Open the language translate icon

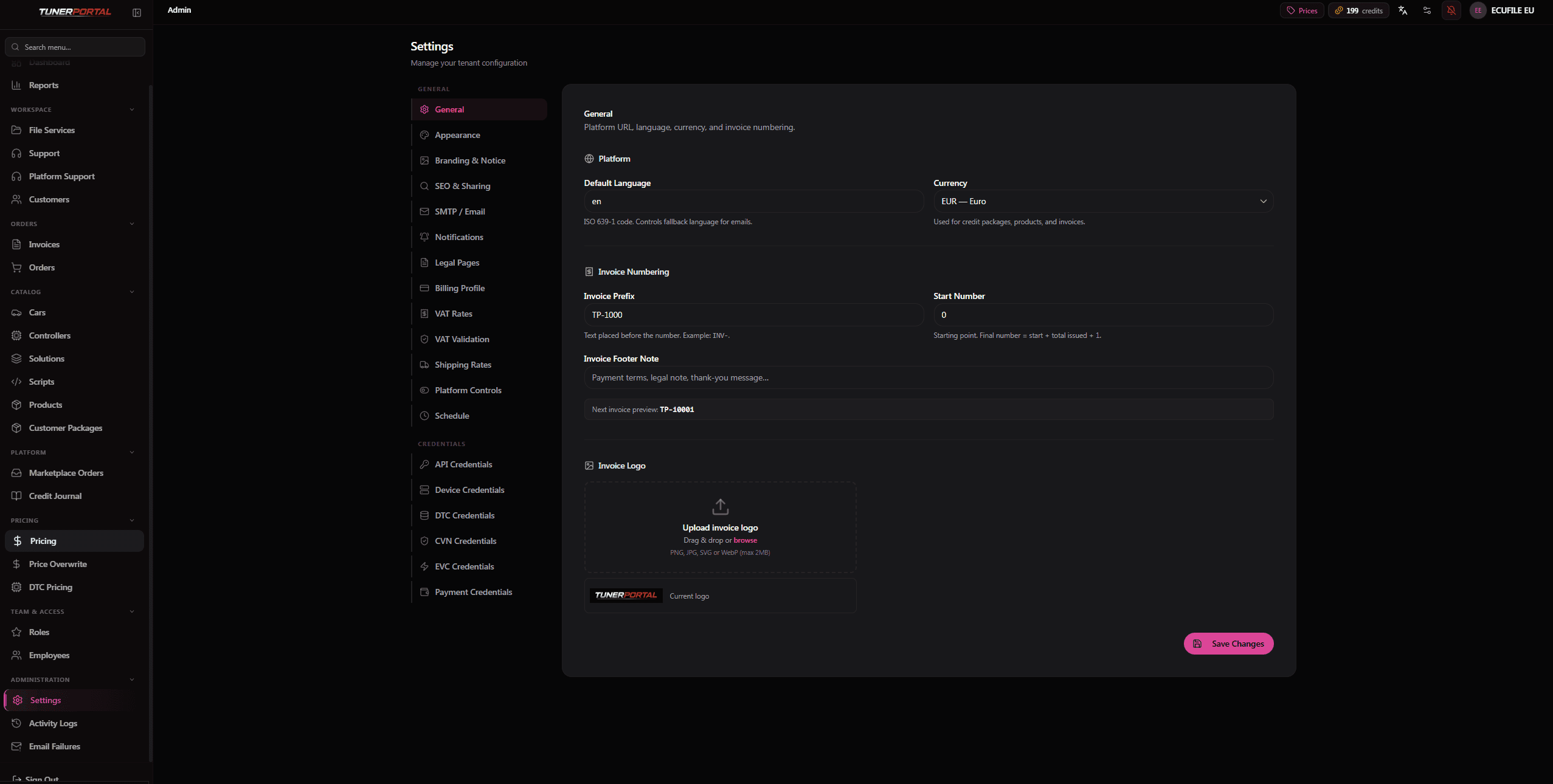coord(1403,10)
